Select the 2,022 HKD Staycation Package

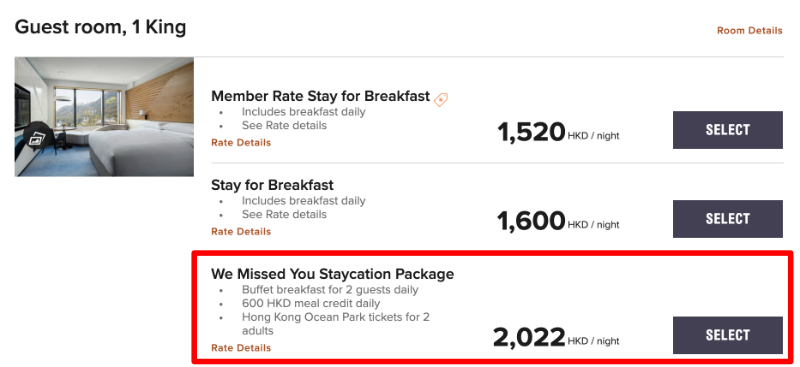(728, 335)
